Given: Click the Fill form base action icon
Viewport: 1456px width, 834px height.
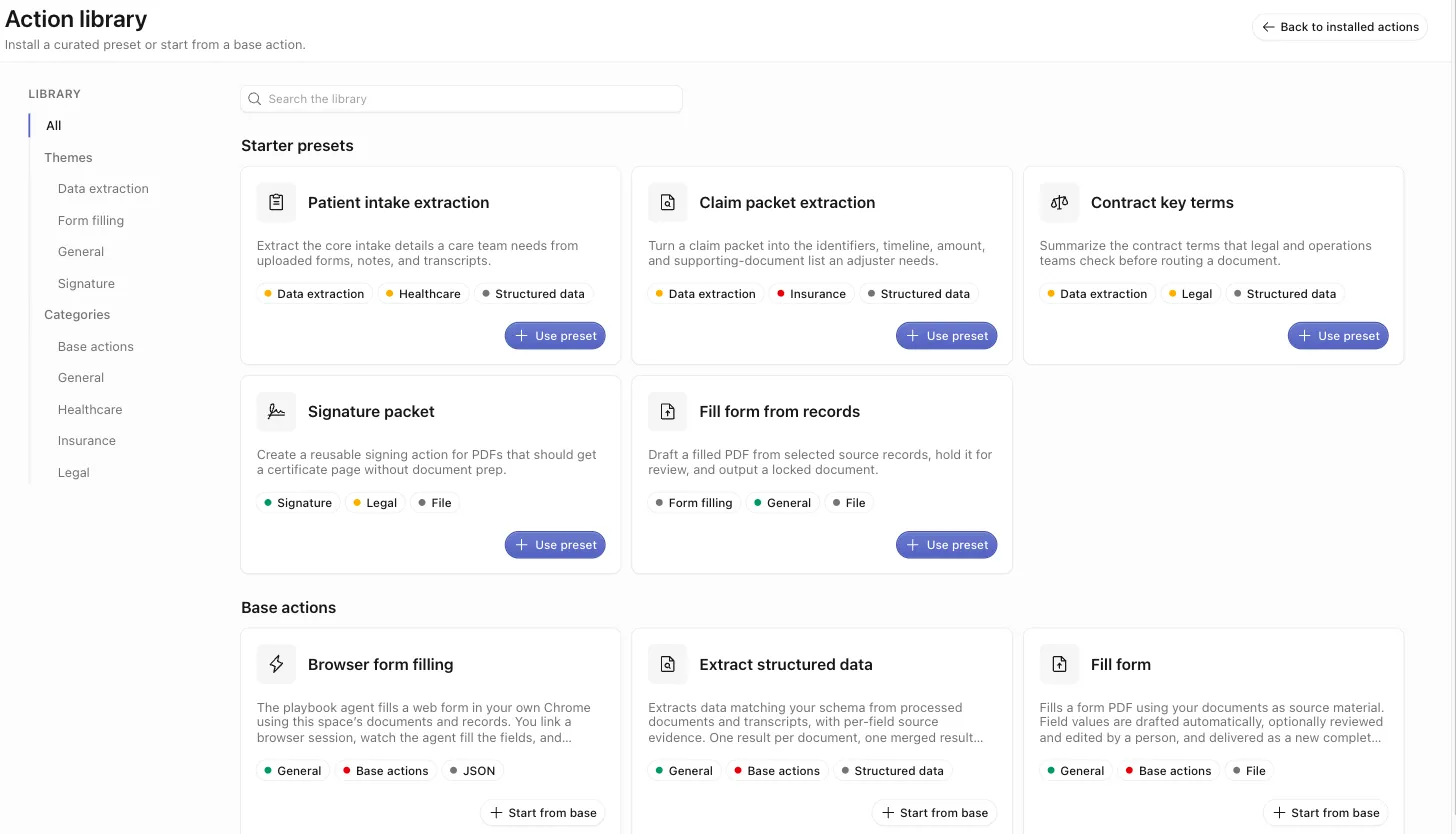Looking at the screenshot, I should (1060, 664).
